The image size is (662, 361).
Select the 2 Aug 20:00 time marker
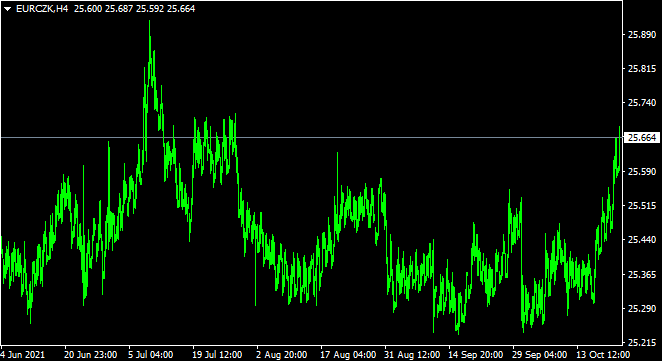[282, 354]
